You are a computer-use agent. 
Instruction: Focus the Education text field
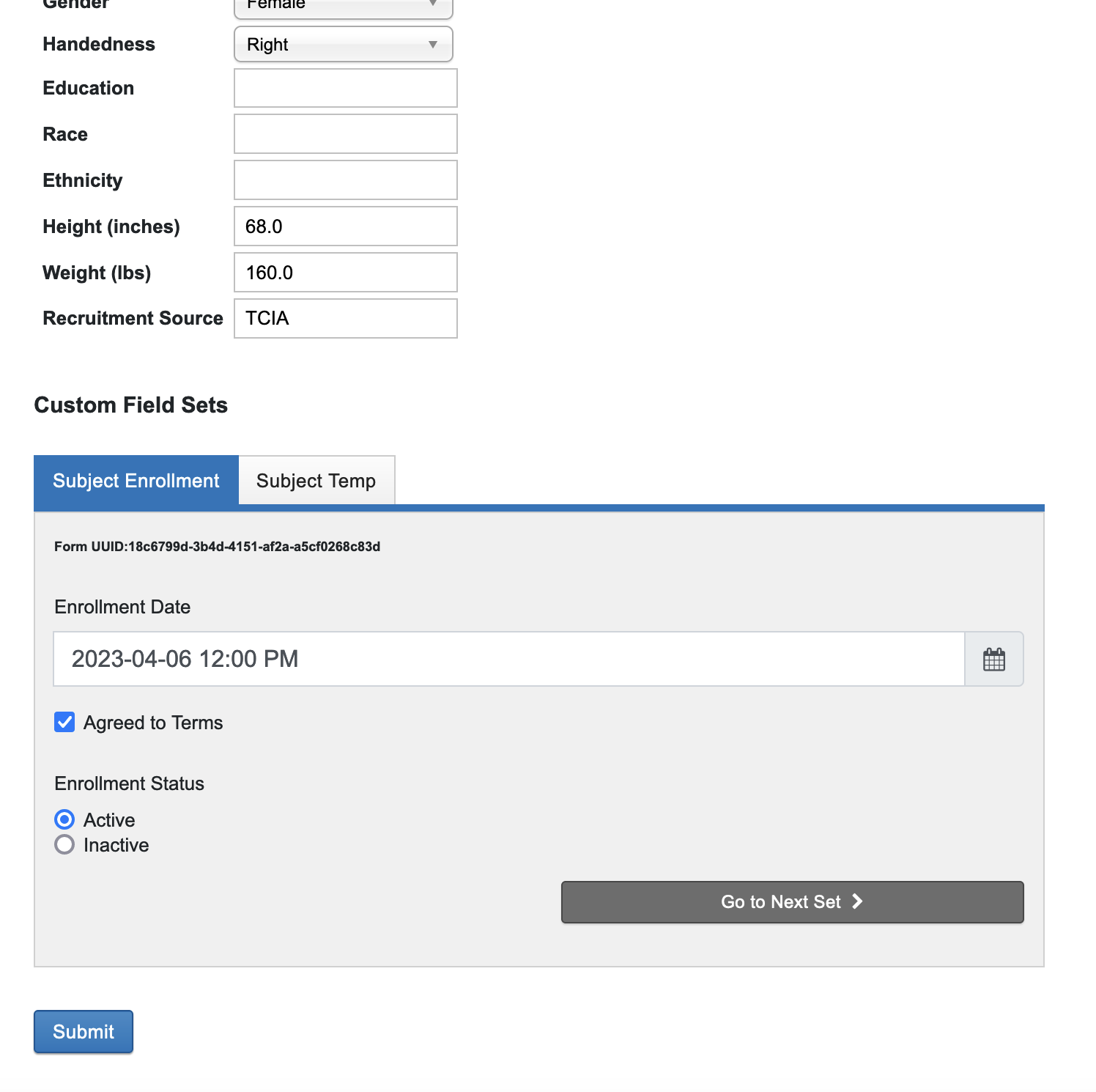click(345, 88)
